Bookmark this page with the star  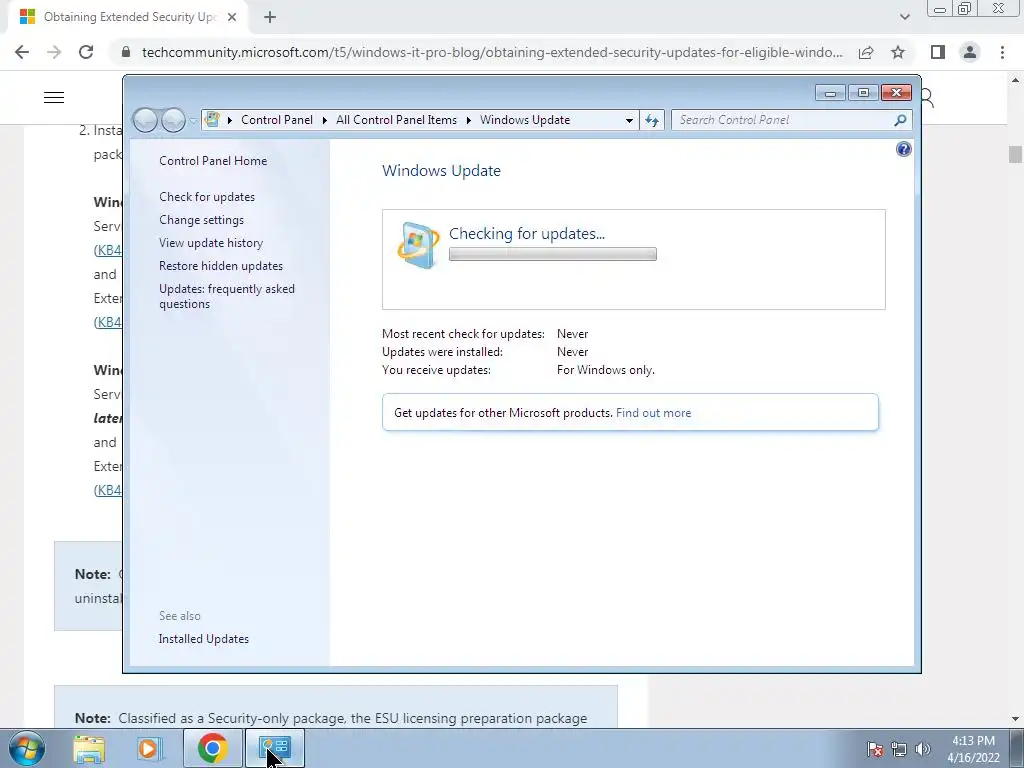(898, 52)
